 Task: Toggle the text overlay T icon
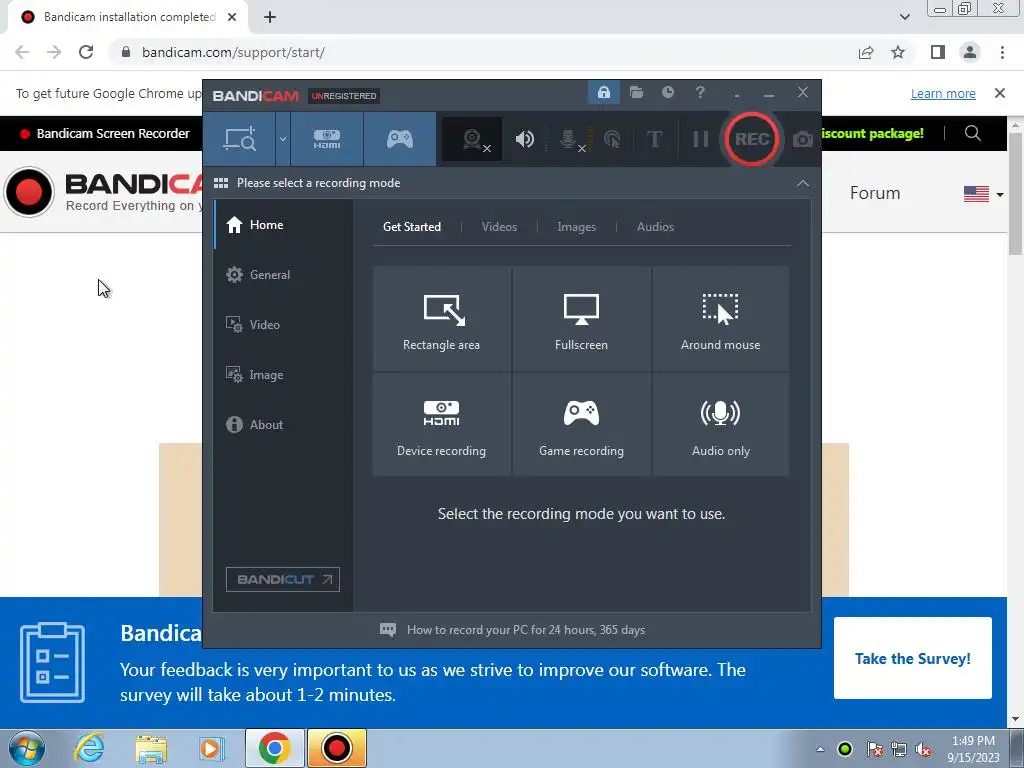tap(654, 139)
